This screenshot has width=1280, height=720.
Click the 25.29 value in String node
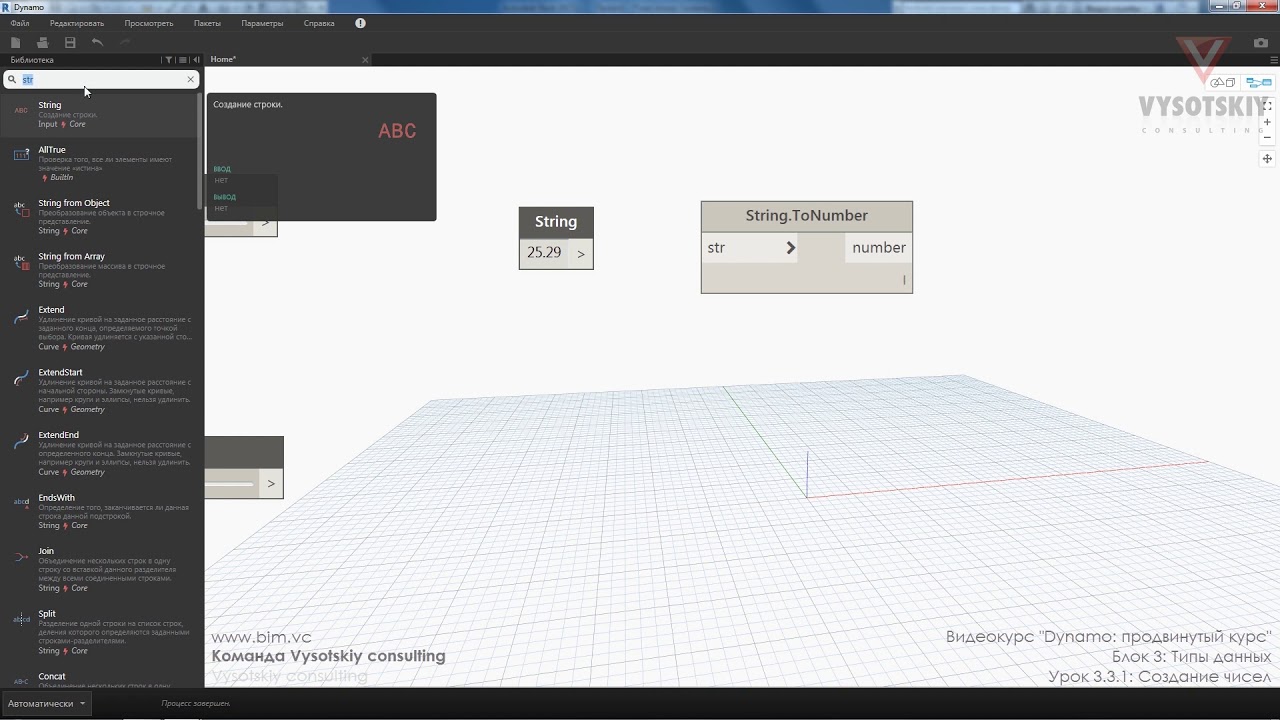coord(544,253)
